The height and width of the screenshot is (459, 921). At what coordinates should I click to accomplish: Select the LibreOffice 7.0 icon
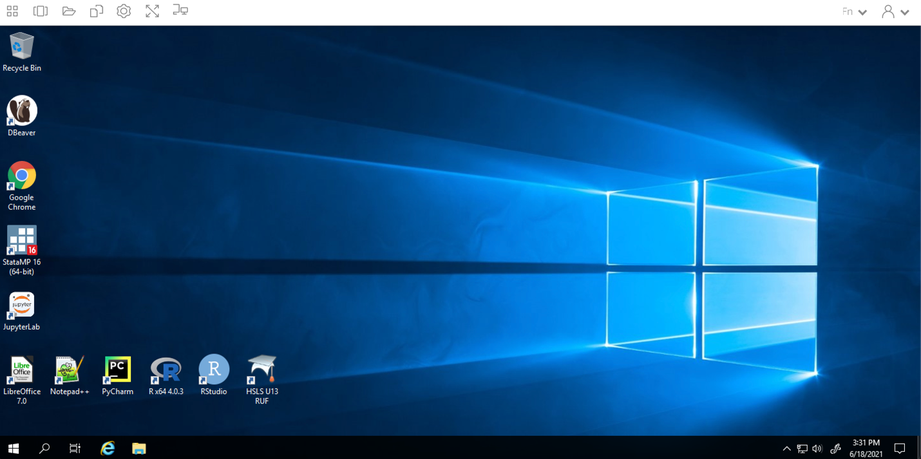[21, 370]
